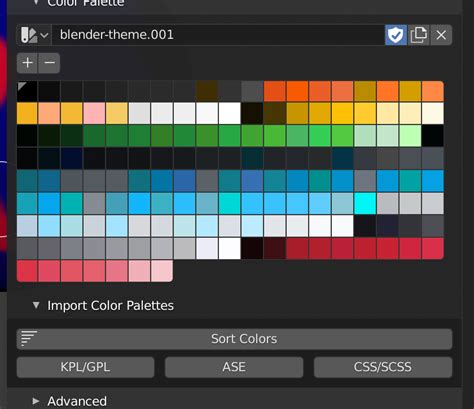474x409 pixels.
Task: Add a new color with plus button
Action: click(28, 63)
